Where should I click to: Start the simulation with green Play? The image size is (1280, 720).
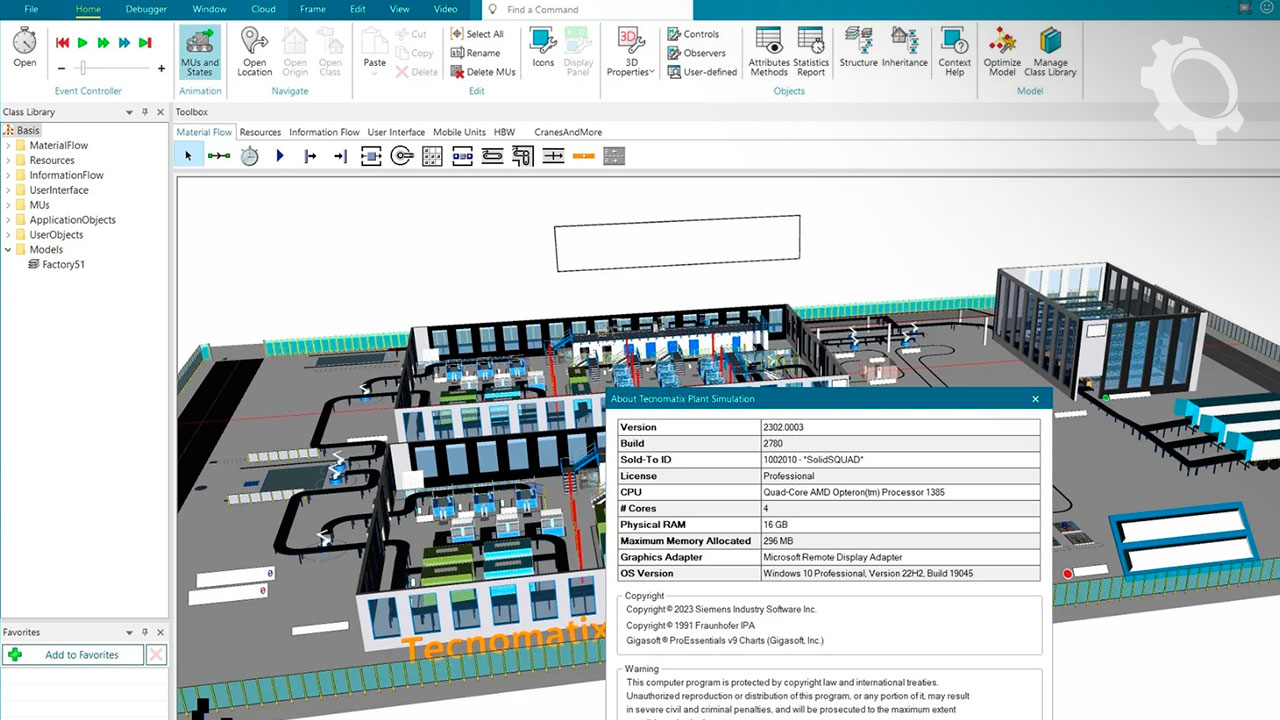click(x=83, y=43)
